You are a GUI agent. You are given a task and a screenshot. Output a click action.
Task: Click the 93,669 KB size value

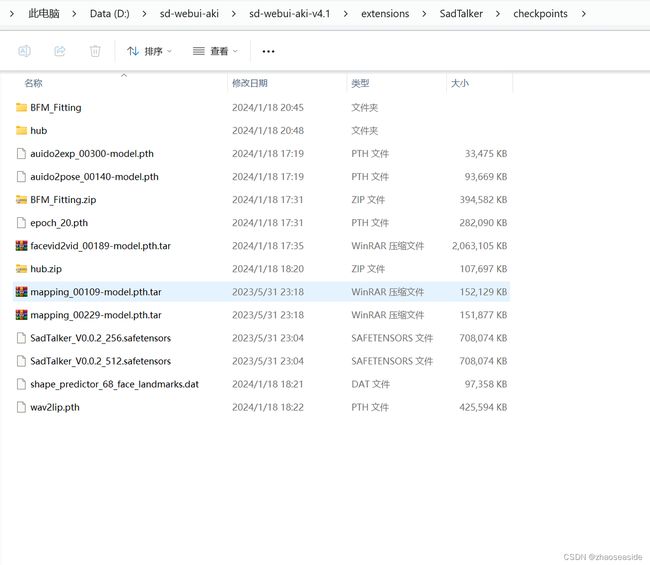[486, 177]
